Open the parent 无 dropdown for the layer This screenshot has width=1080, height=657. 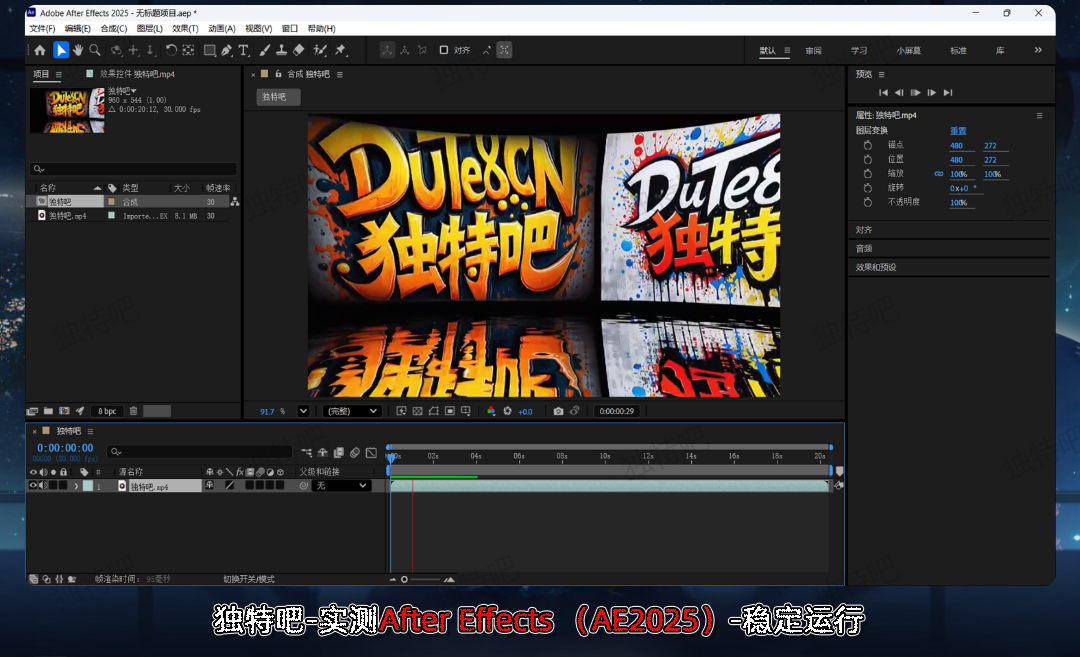tap(342, 486)
